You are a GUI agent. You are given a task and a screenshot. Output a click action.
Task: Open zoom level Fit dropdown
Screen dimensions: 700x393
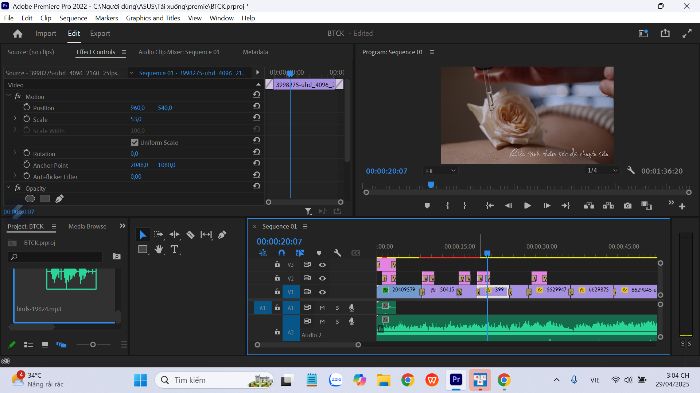pos(440,171)
